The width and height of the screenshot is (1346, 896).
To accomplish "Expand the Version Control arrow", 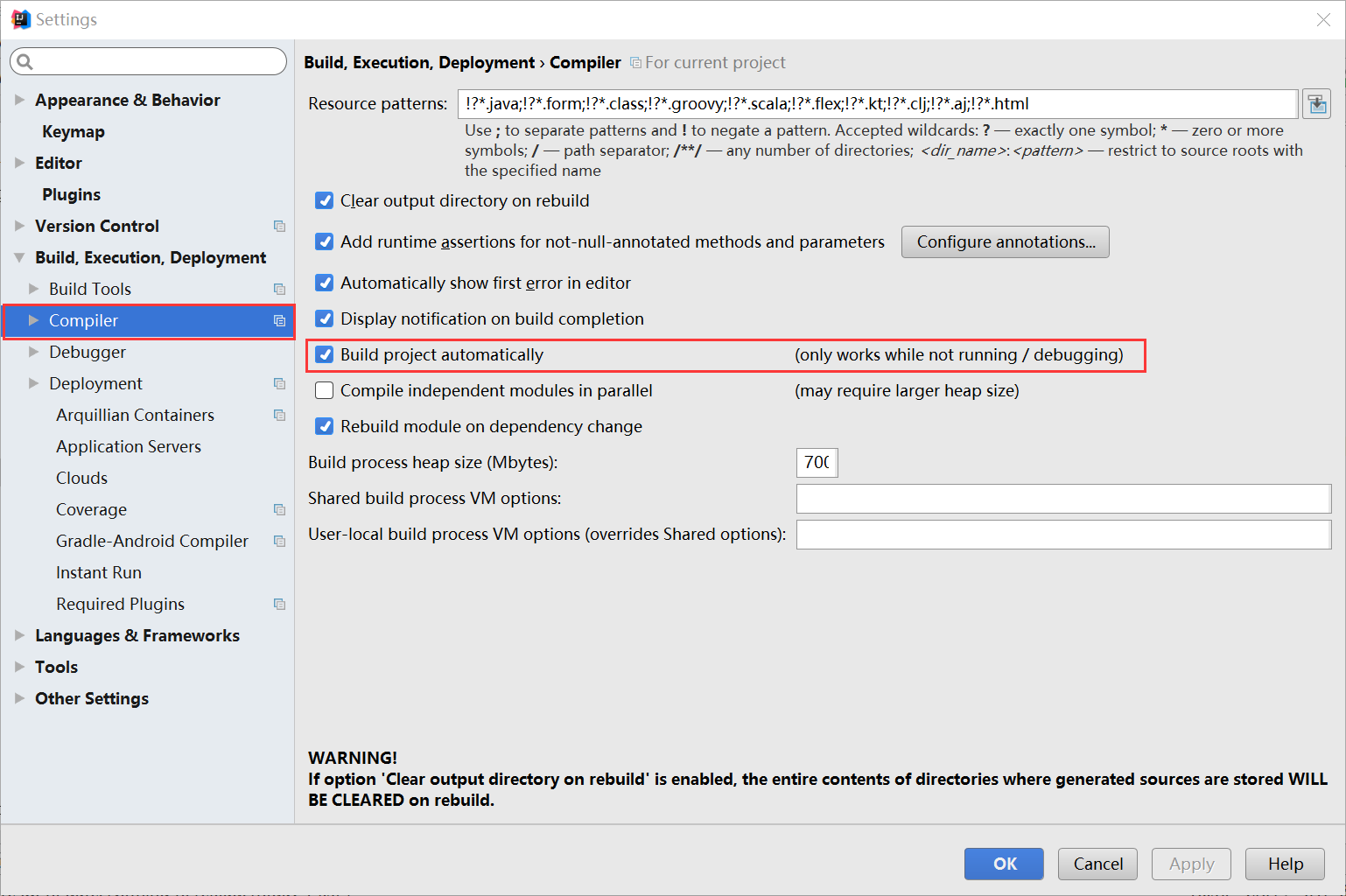I will 19,226.
